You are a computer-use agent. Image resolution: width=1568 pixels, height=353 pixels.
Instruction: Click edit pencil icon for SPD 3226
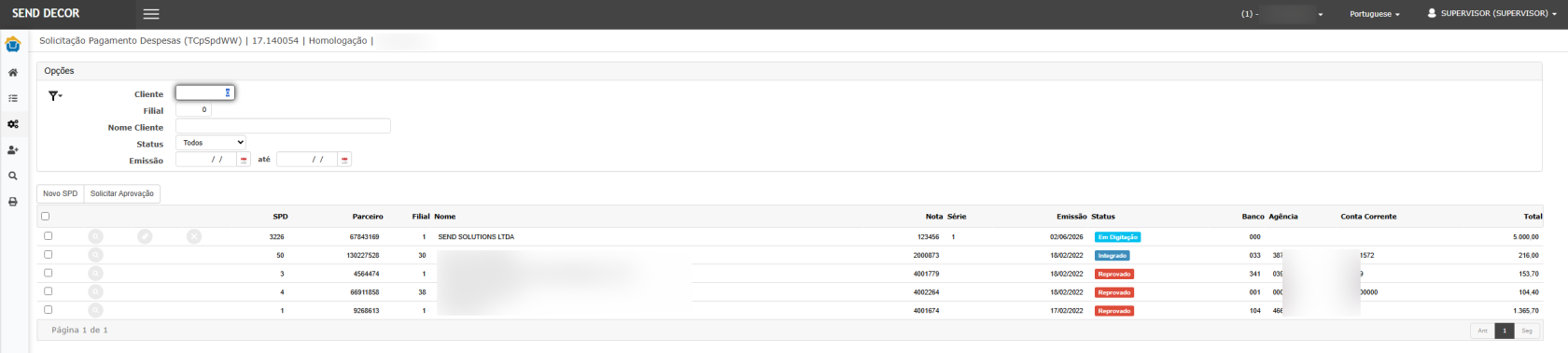(145, 237)
